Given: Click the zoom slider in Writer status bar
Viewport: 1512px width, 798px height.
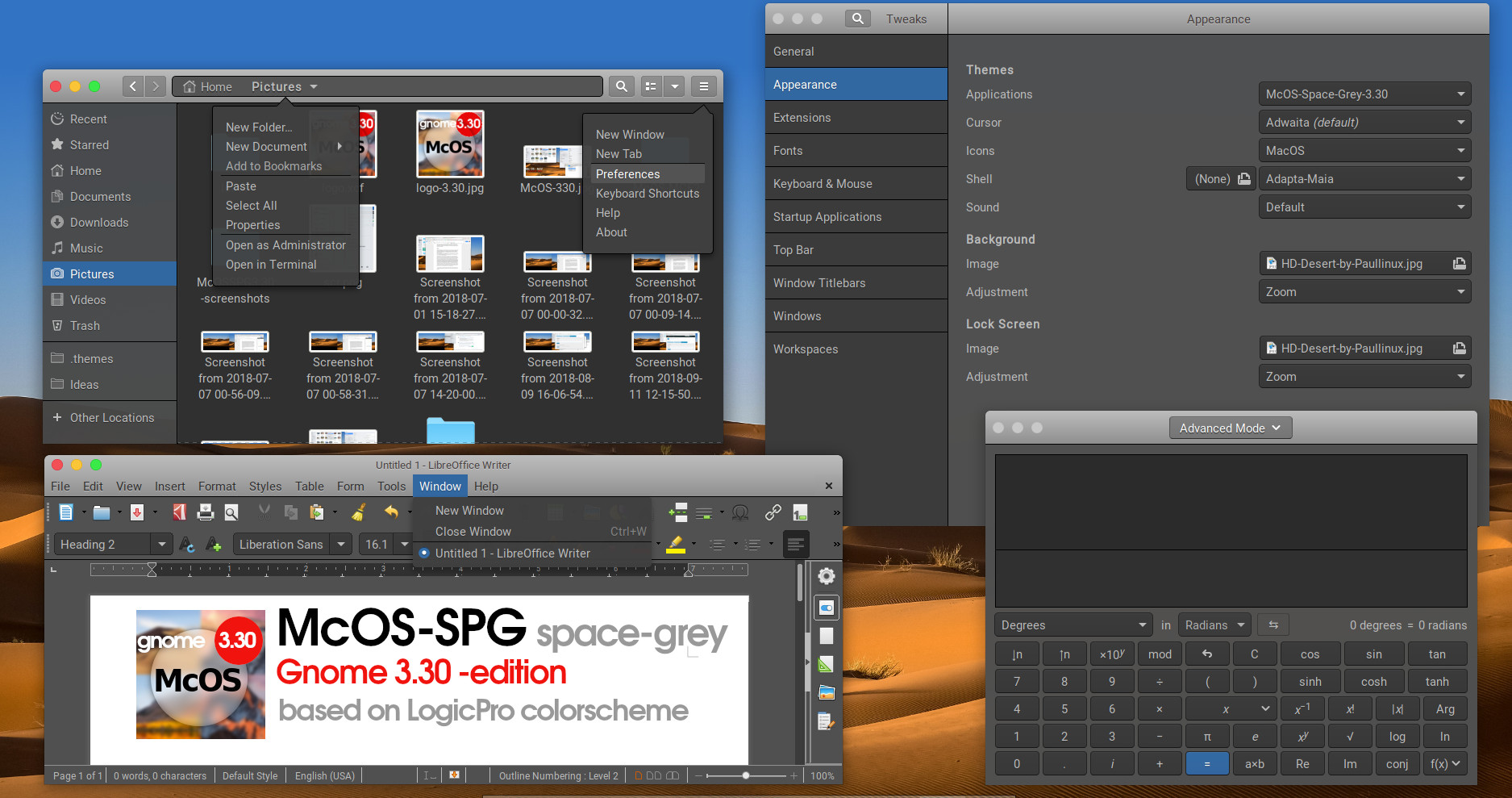Looking at the screenshot, I should click(747, 776).
